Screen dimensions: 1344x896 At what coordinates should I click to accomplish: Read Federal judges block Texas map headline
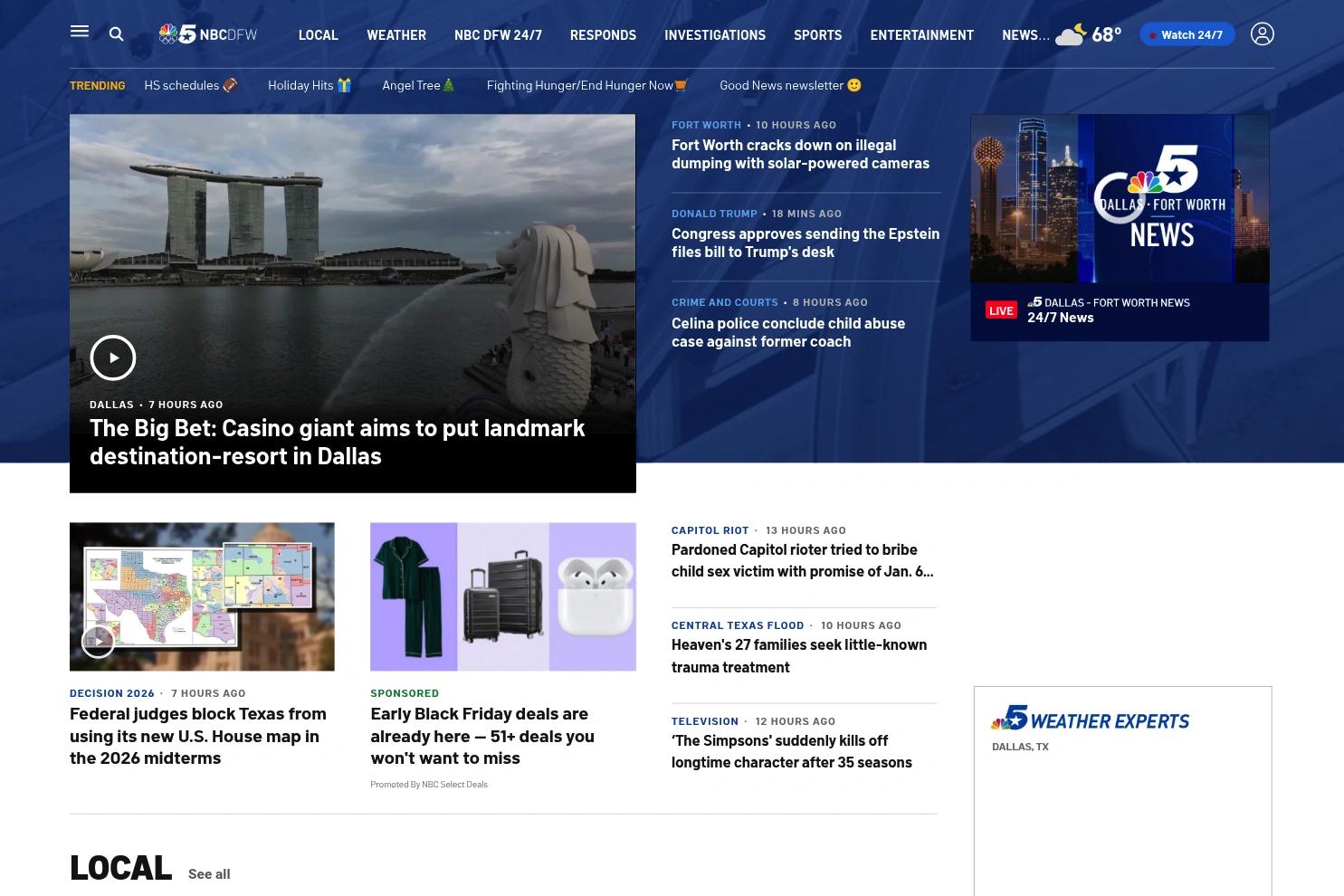[x=198, y=736]
